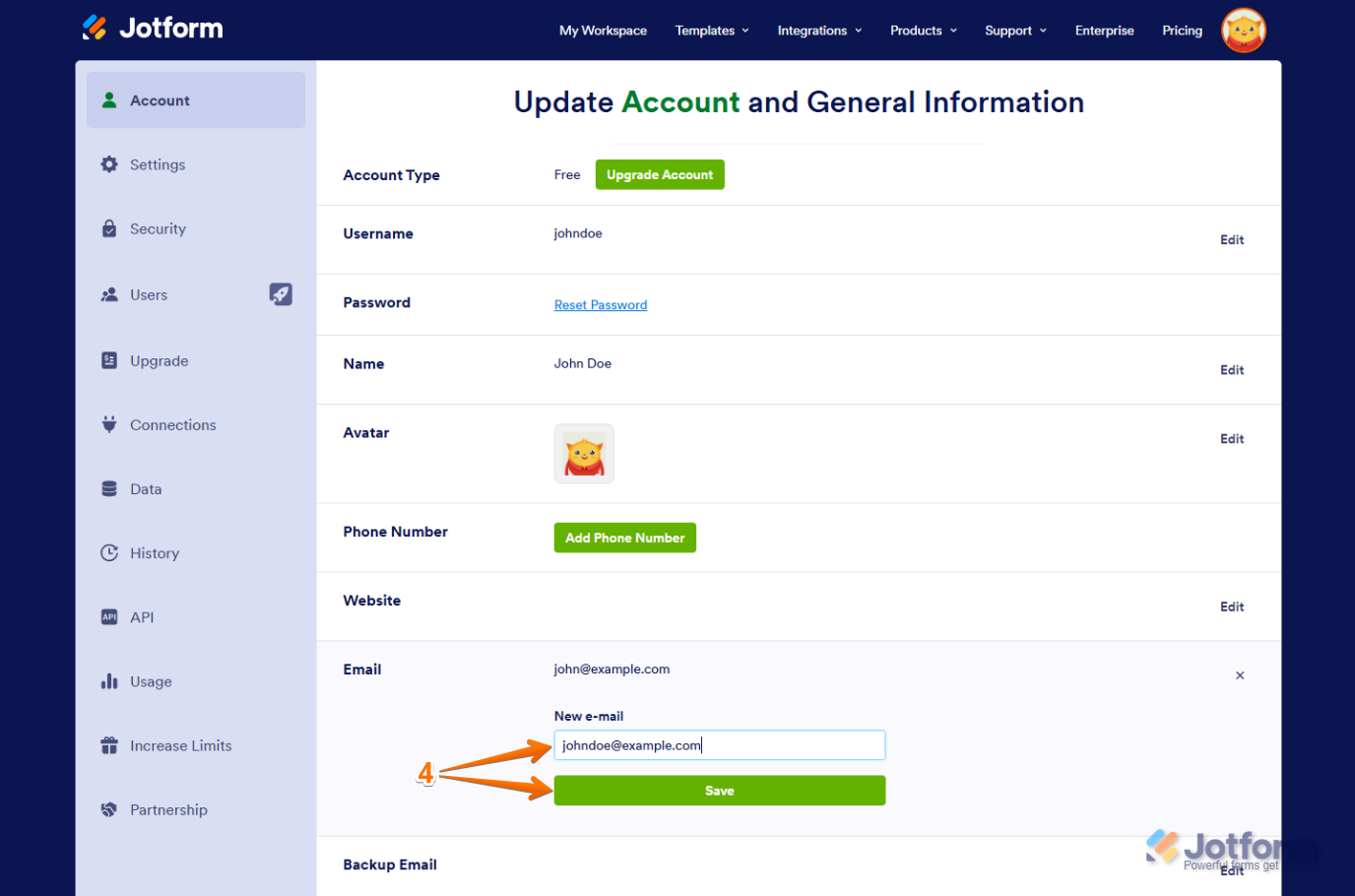This screenshot has height=896, width=1355.
Task: Click the johndoe username value
Action: click(578, 233)
